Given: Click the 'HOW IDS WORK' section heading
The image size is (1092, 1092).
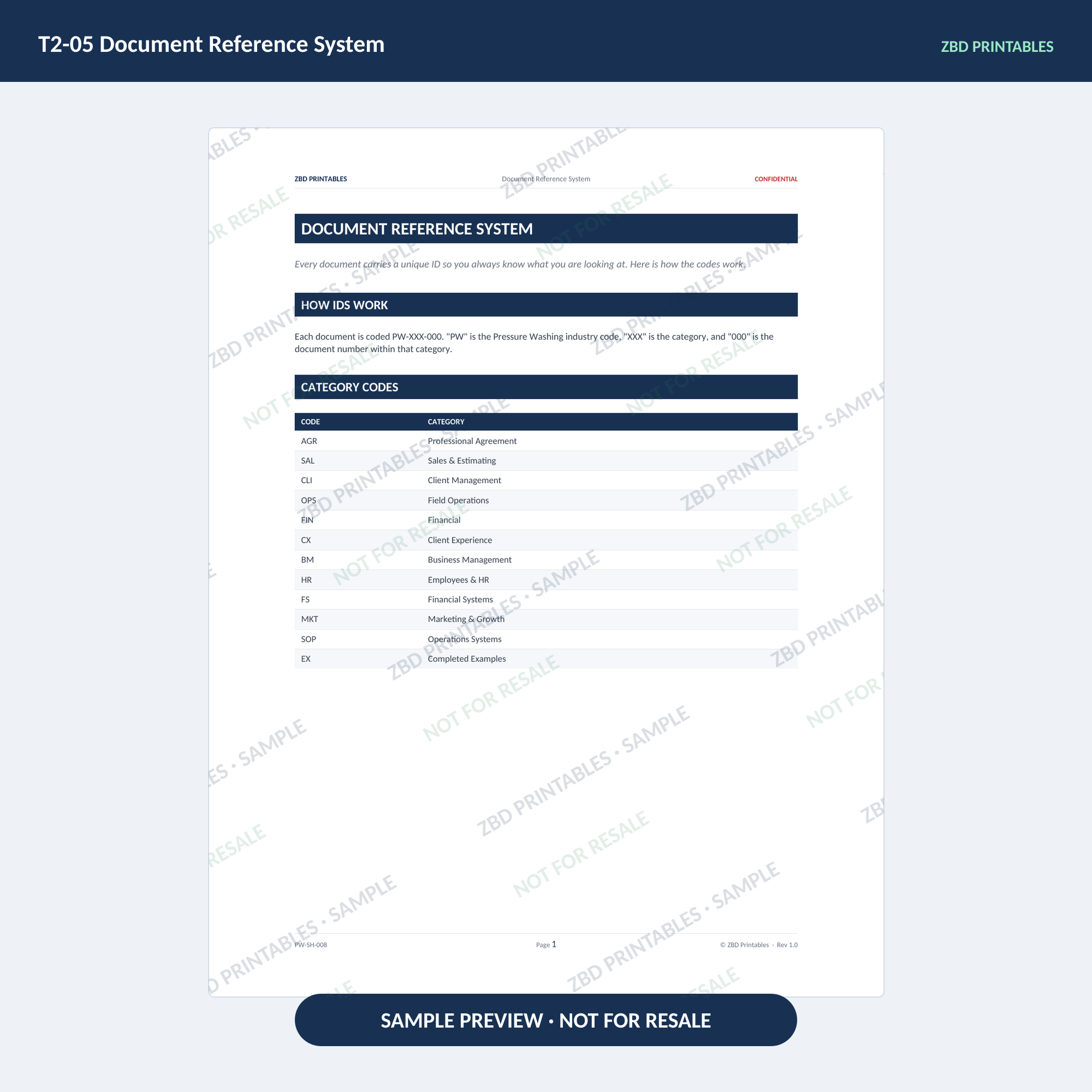Looking at the screenshot, I should click(546, 305).
